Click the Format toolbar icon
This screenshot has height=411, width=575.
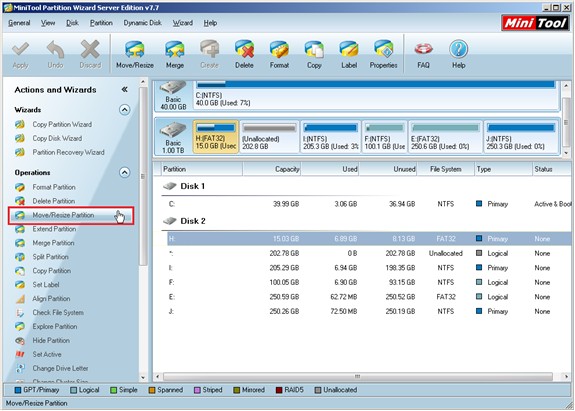click(x=279, y=54)
